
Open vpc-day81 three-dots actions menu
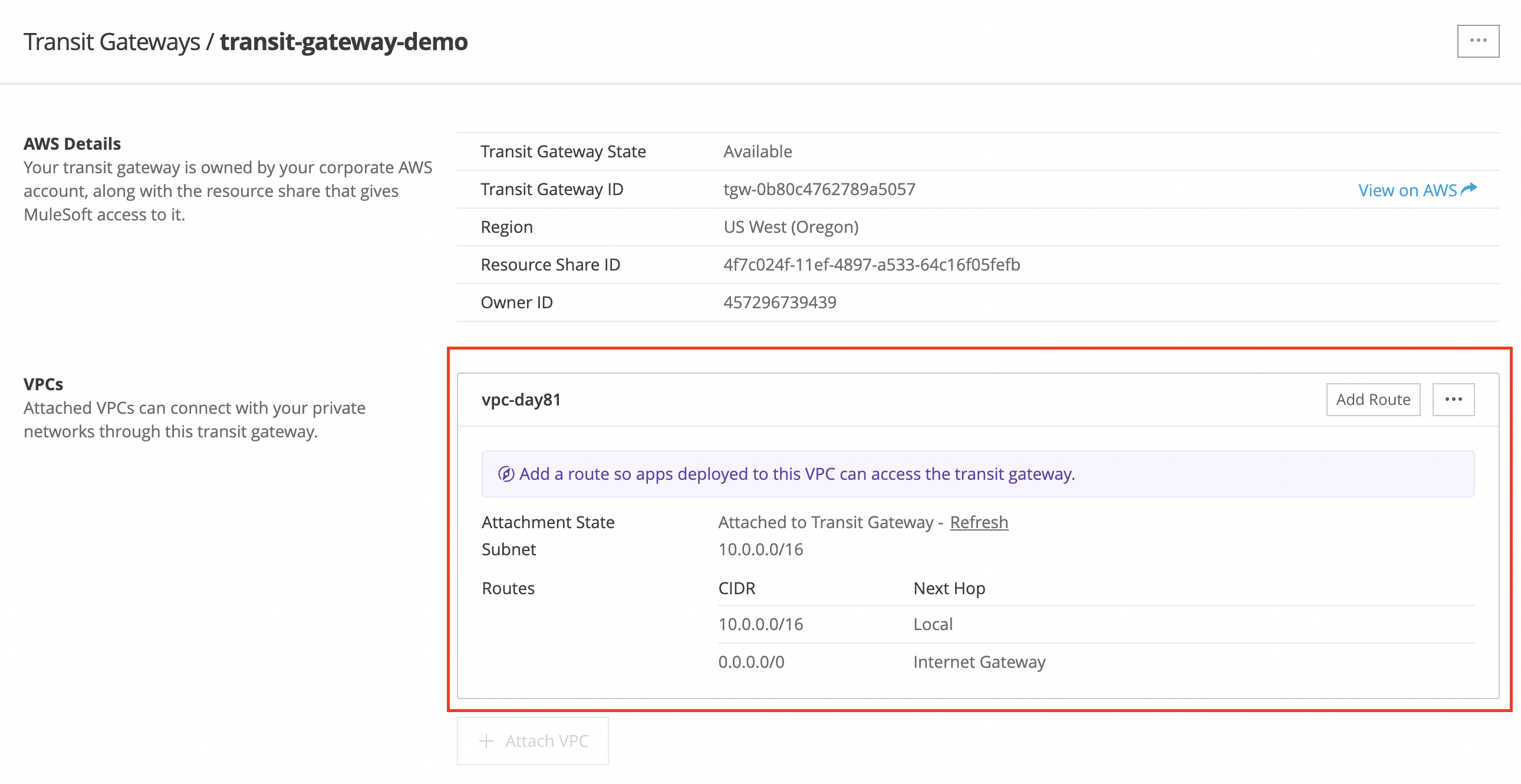tap(1453, 400)
